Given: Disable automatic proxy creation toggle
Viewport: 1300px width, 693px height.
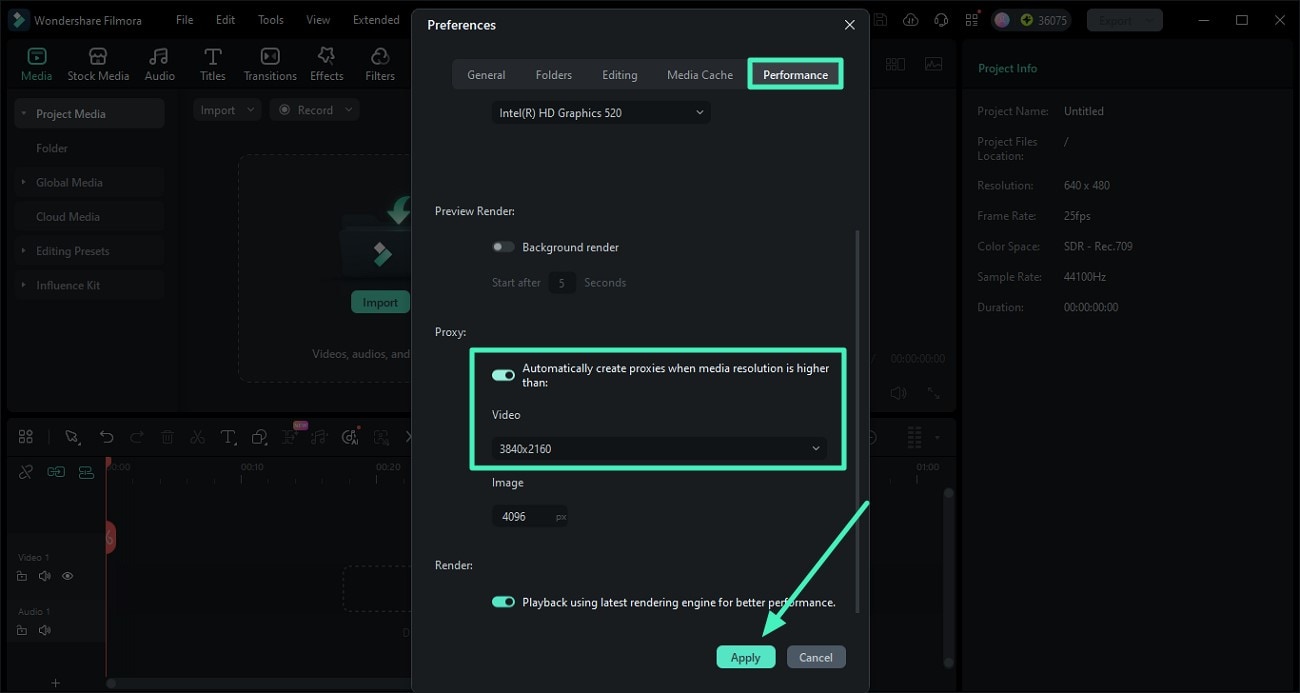Looking at the screenshot, I should coord(503,374).
